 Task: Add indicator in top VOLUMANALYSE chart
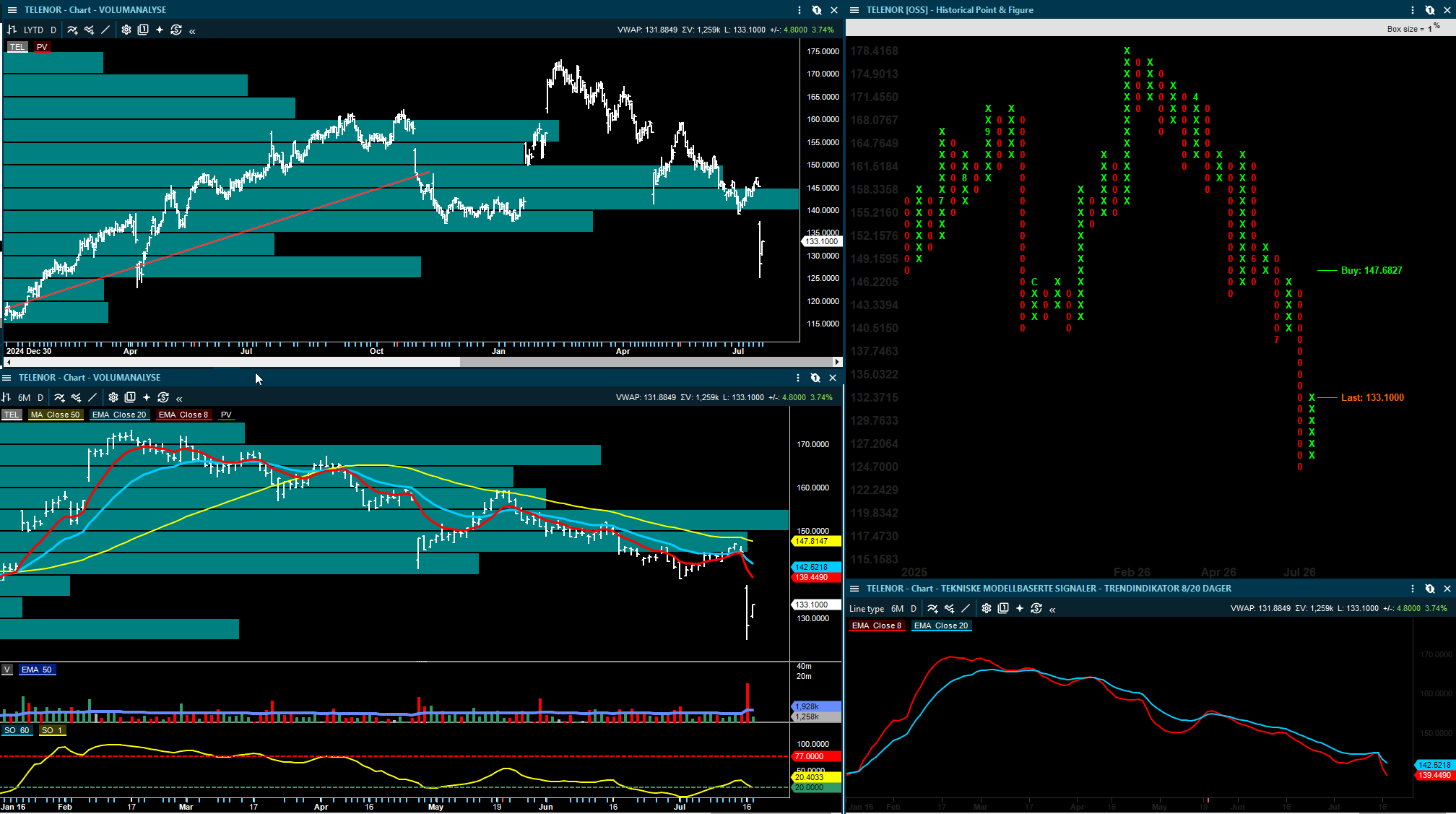tap(72, 30)
